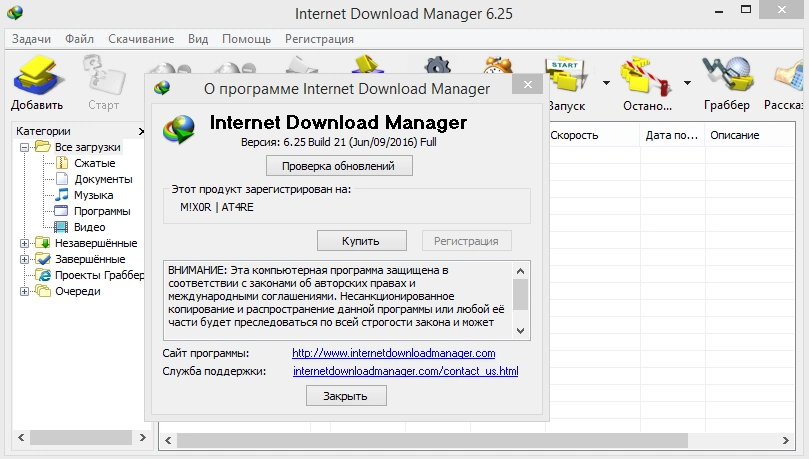
Task: Open the Файл menu
Action: pos(79,39)
